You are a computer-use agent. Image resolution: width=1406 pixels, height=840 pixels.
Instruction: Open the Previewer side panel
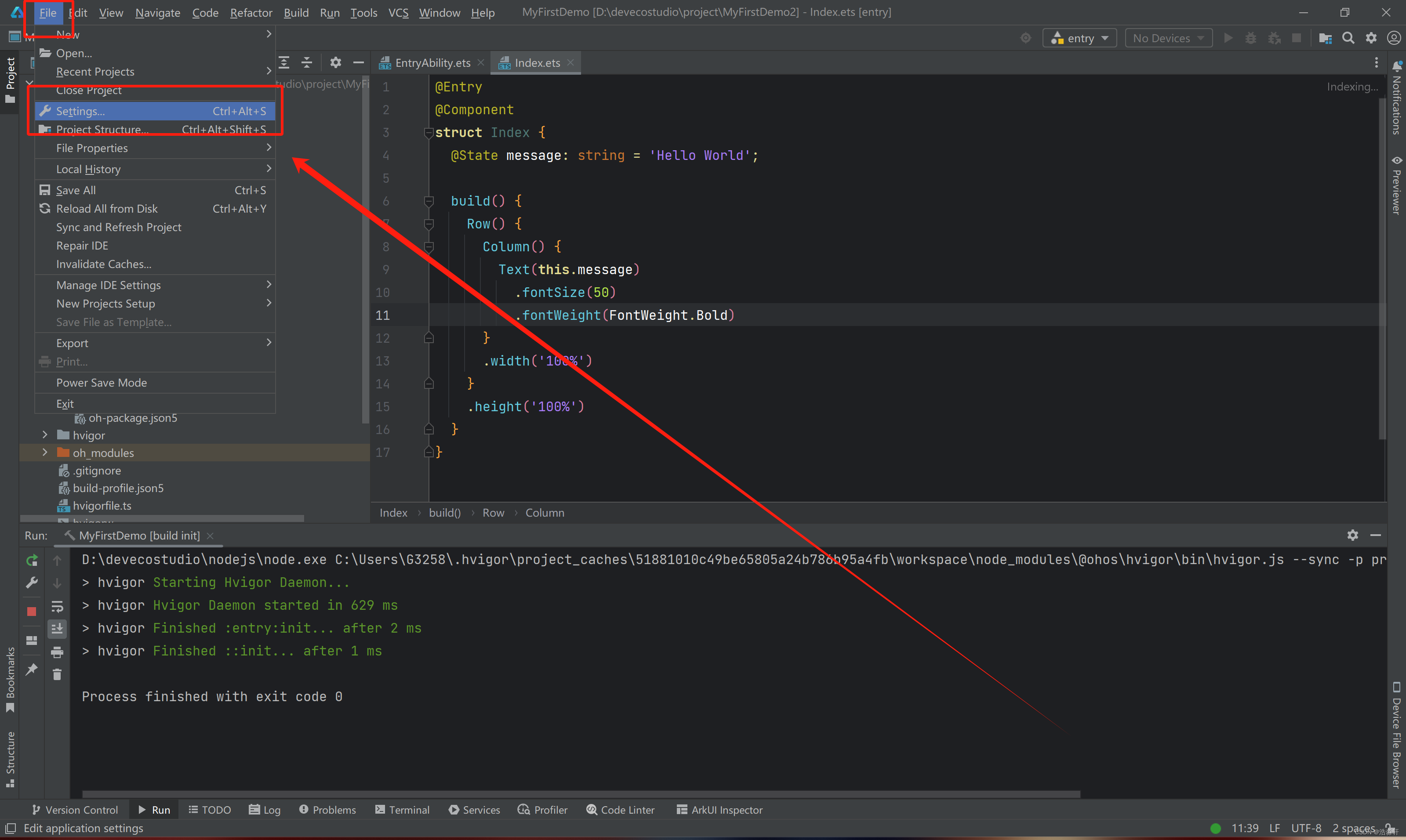[1396, 185]
